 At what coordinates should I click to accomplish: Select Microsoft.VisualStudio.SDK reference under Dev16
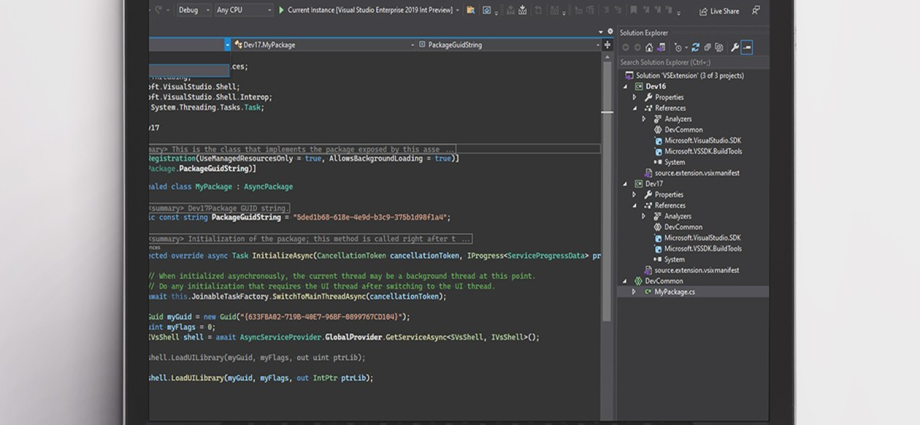coord(702,141)
